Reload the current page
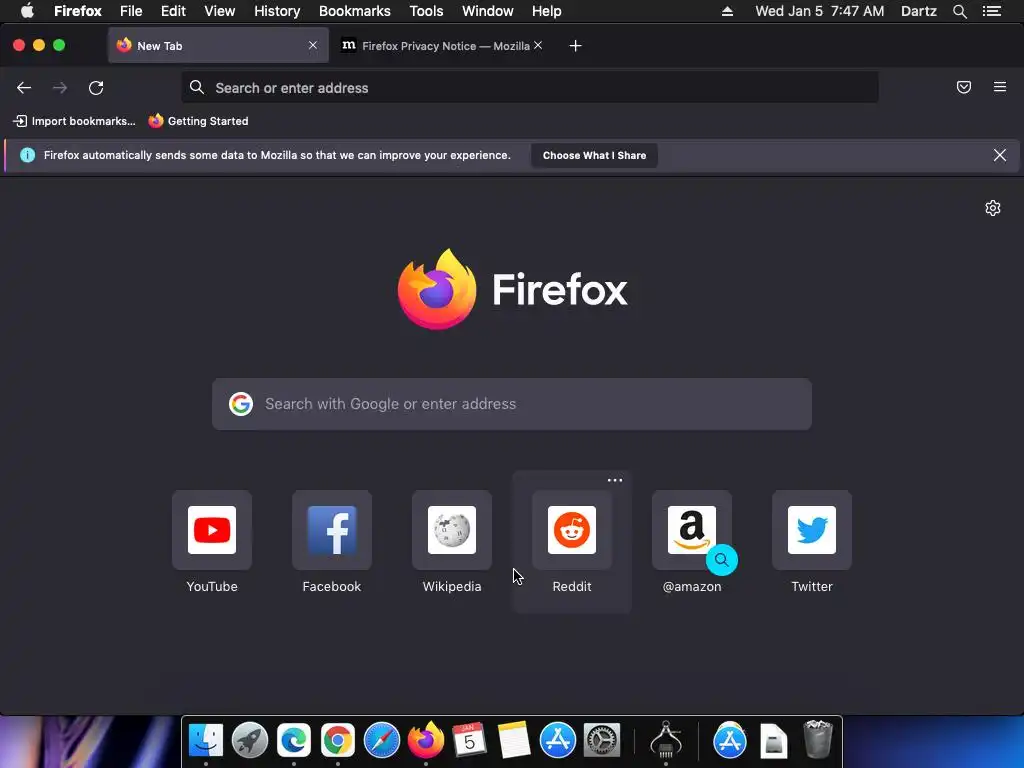1024x768 pixels. tap(96, 88)
